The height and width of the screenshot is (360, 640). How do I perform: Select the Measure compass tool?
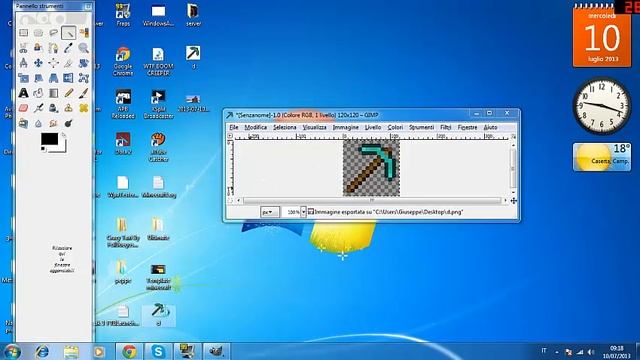pyautogui.click(x=23, y=63)
